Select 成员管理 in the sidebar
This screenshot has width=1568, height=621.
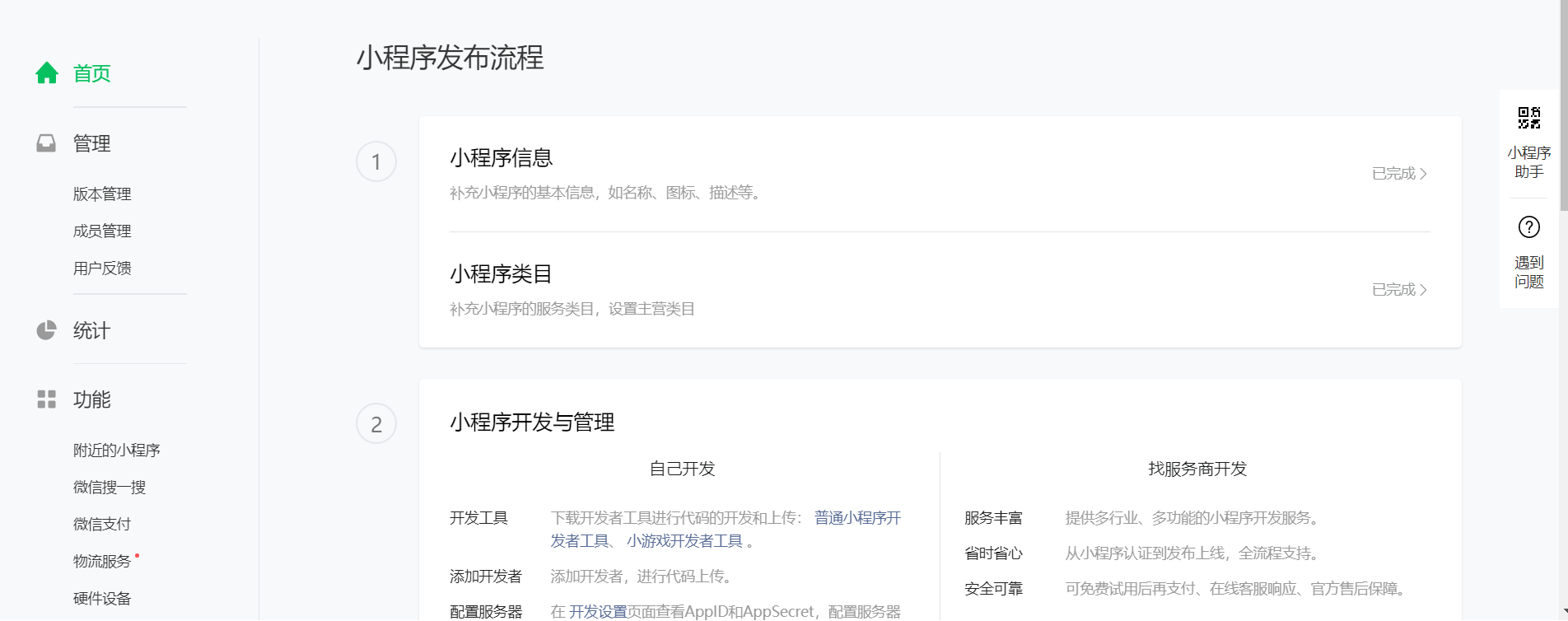coord(102,231)
